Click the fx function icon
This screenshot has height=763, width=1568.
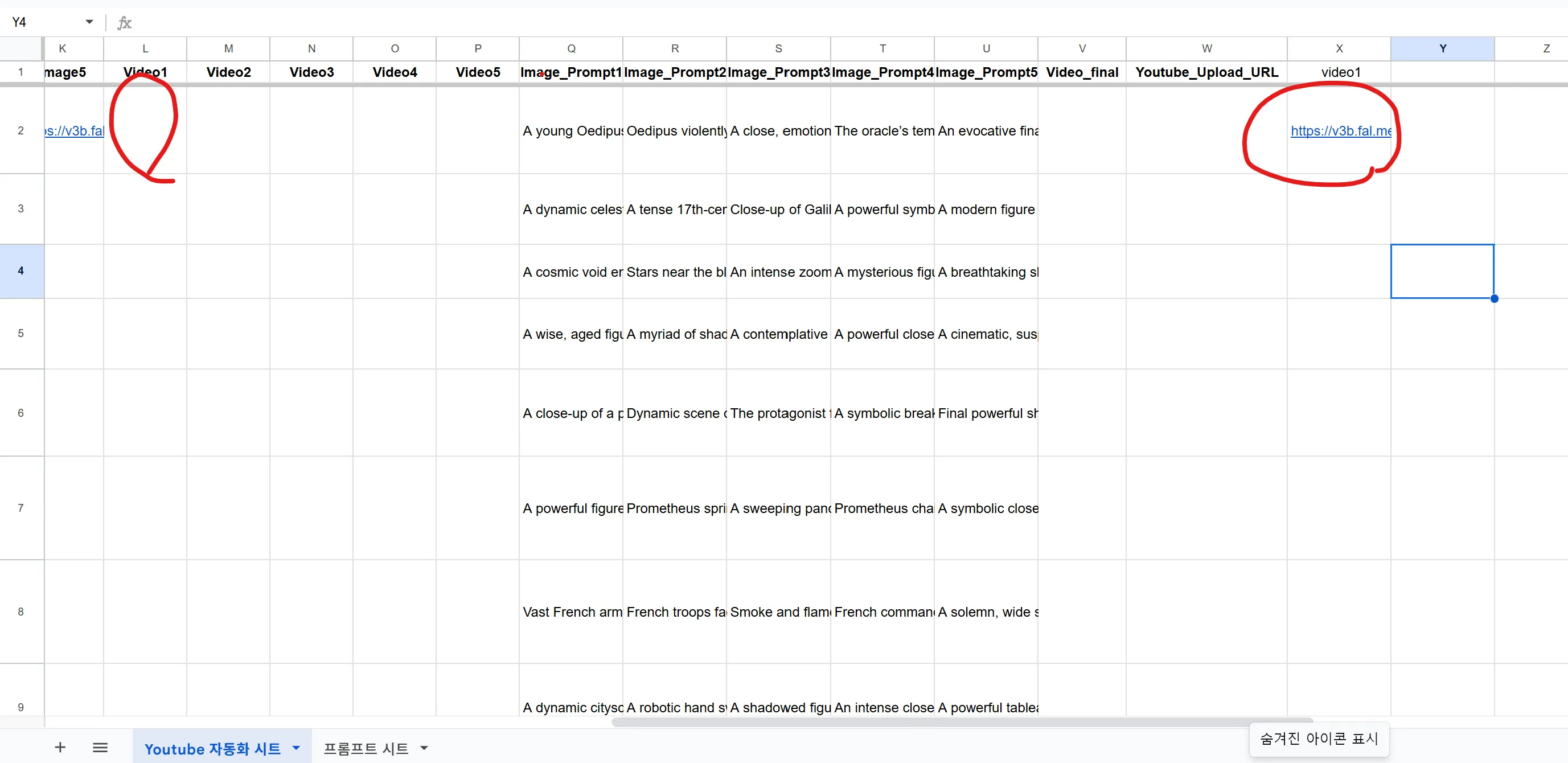(x=124, y=23)
